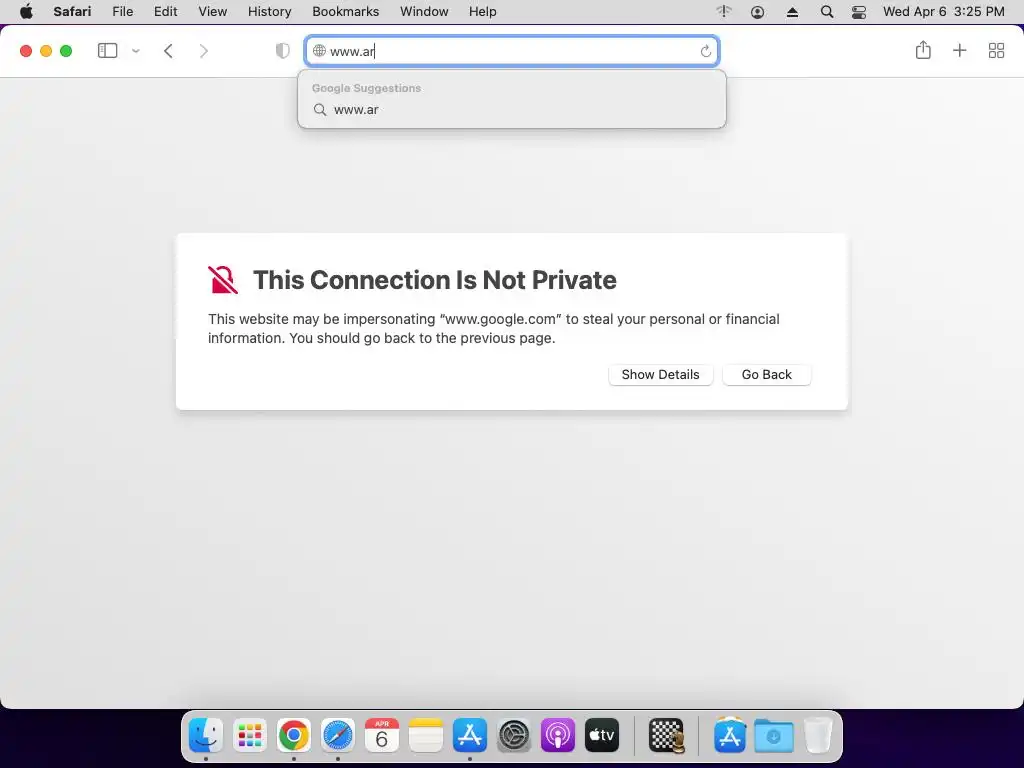
Task: Open the Edit menu
Action: pos(166,12)
